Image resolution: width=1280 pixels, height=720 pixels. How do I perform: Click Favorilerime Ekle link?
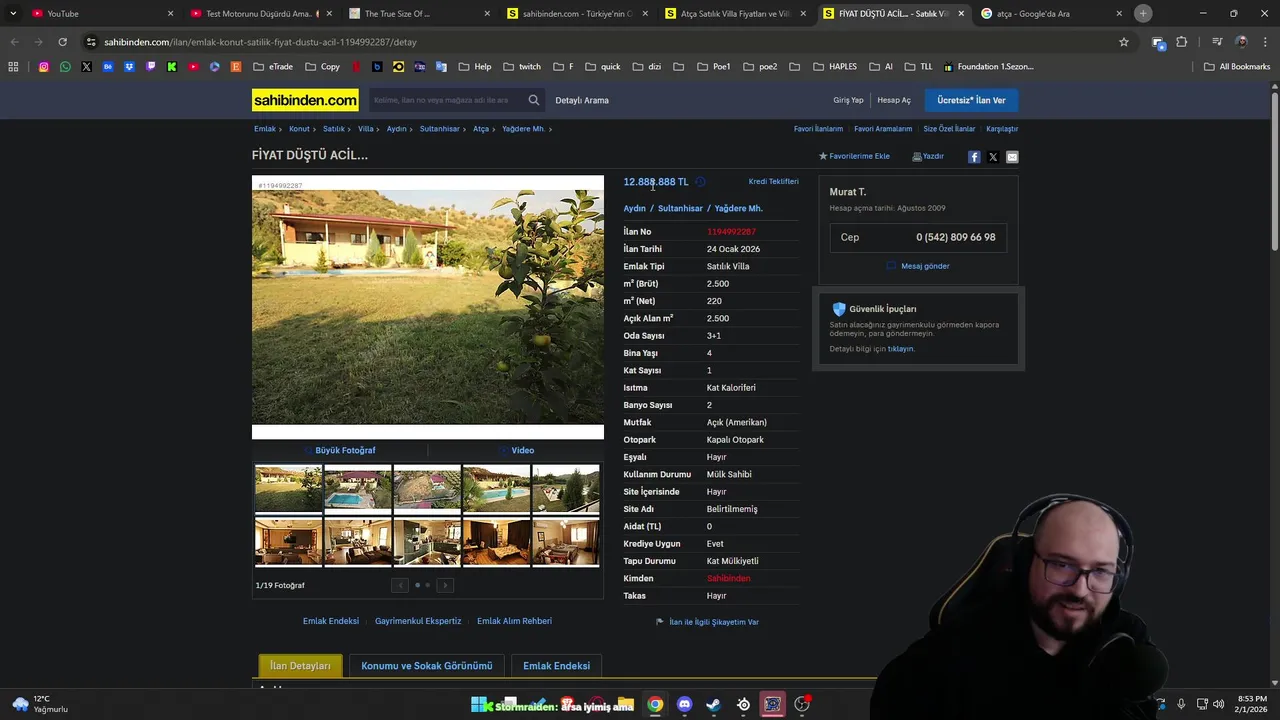[x=854, y=157]
